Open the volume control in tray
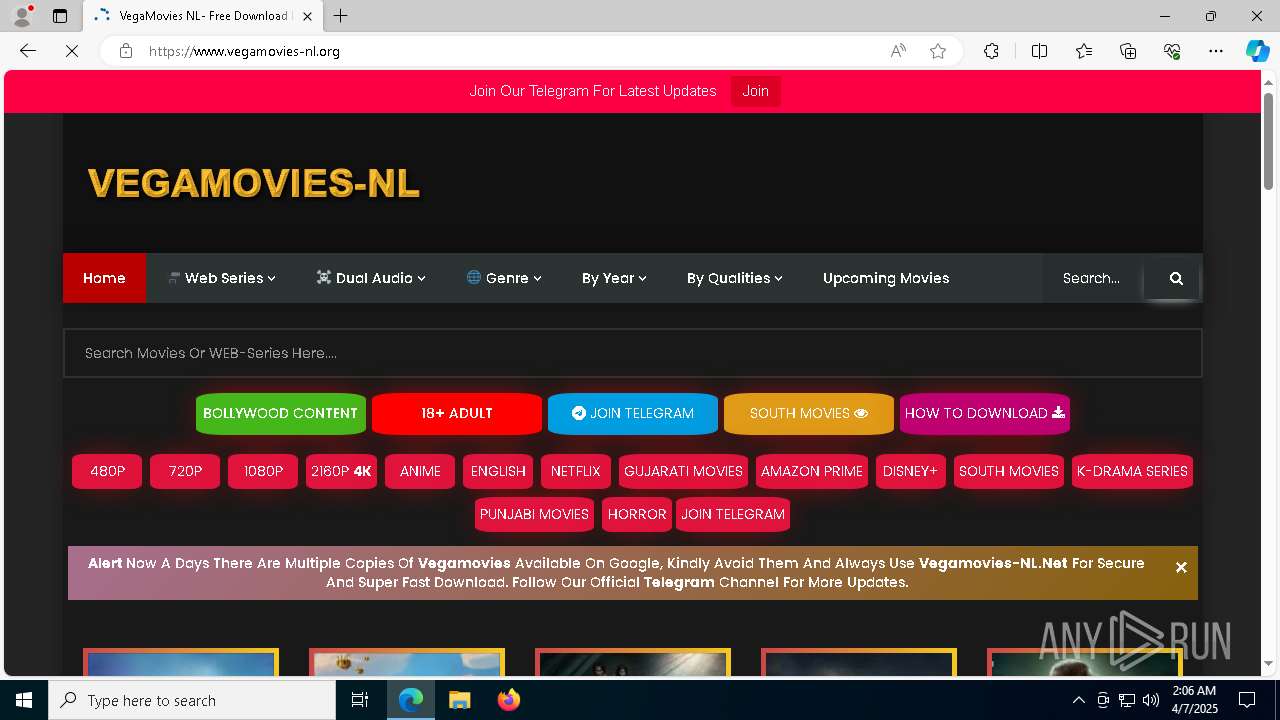This screenshot has height=720, width=1280. click(1150, 700)
